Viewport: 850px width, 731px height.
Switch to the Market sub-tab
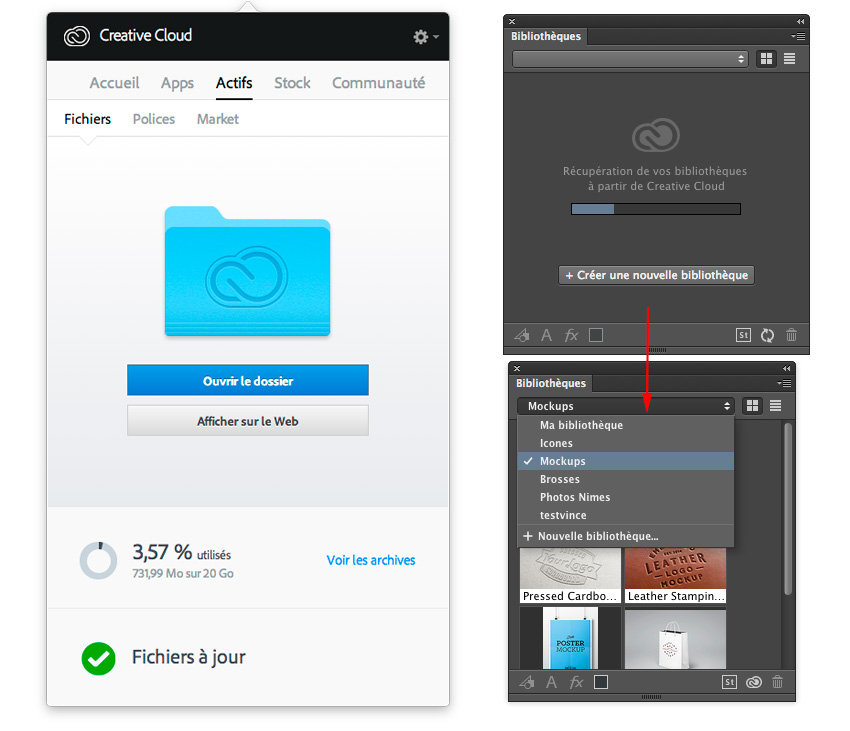(x=217, y=119)
